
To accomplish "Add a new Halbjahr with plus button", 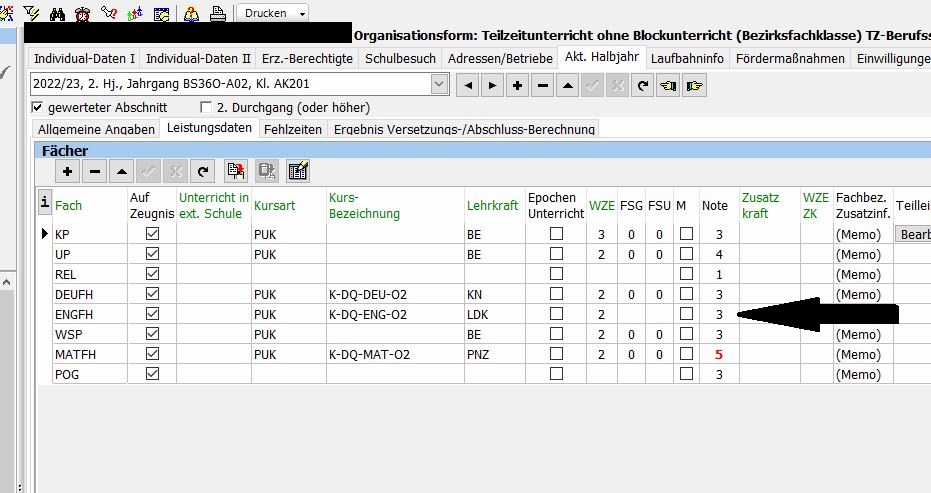I will (x=517, y=86).
